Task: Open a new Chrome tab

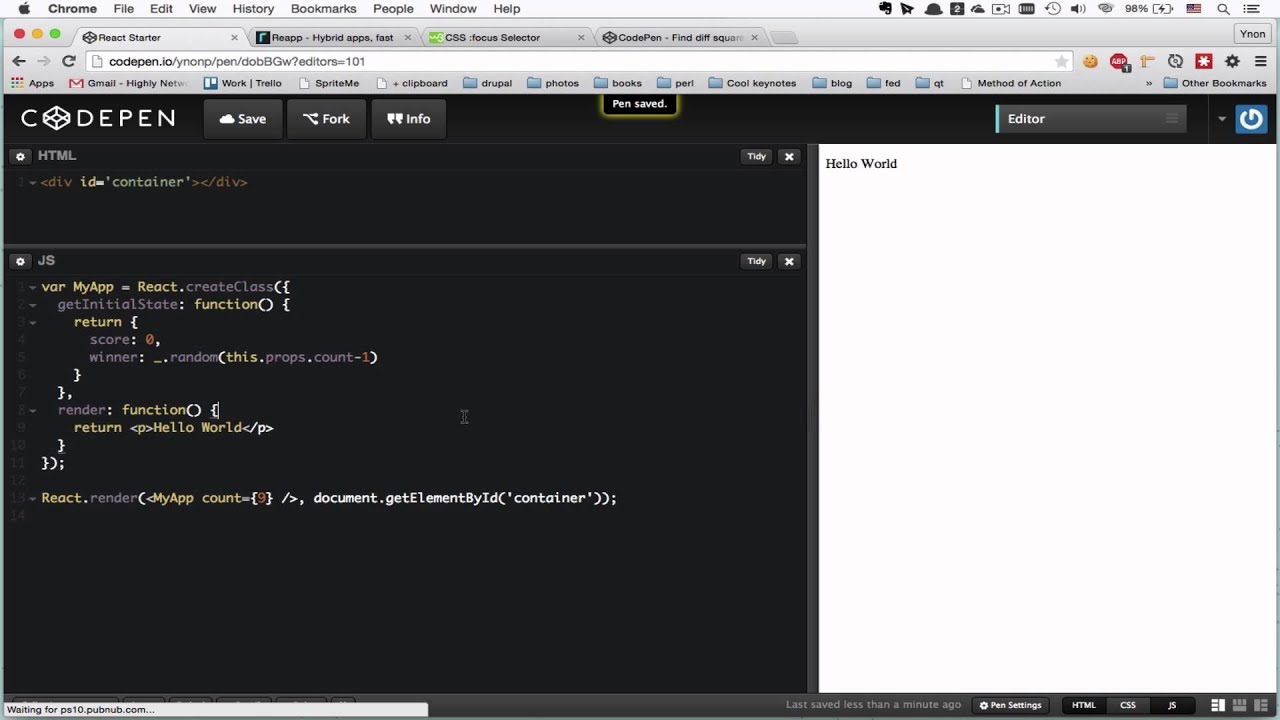Action: pos(785,38)
